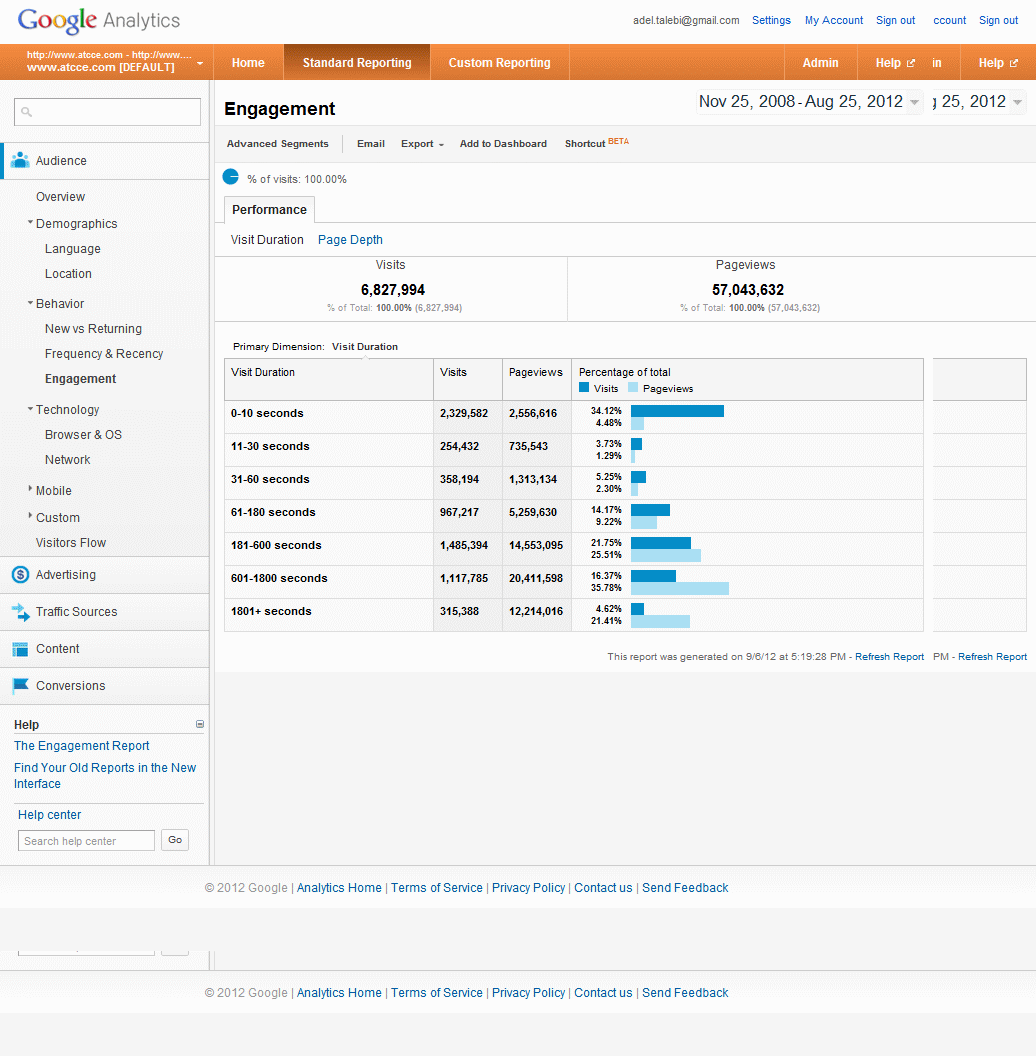This screenshot has width=1036, height=1056.
Task: Open the Nov 25, 2008 - Aug 25, 2012 date range
Action: click(808, 102)
